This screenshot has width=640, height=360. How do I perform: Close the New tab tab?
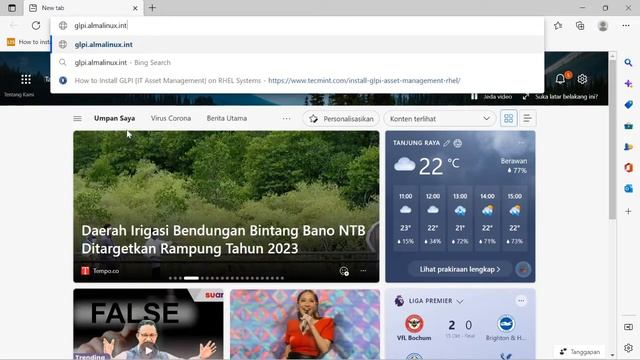coord(135,8)
